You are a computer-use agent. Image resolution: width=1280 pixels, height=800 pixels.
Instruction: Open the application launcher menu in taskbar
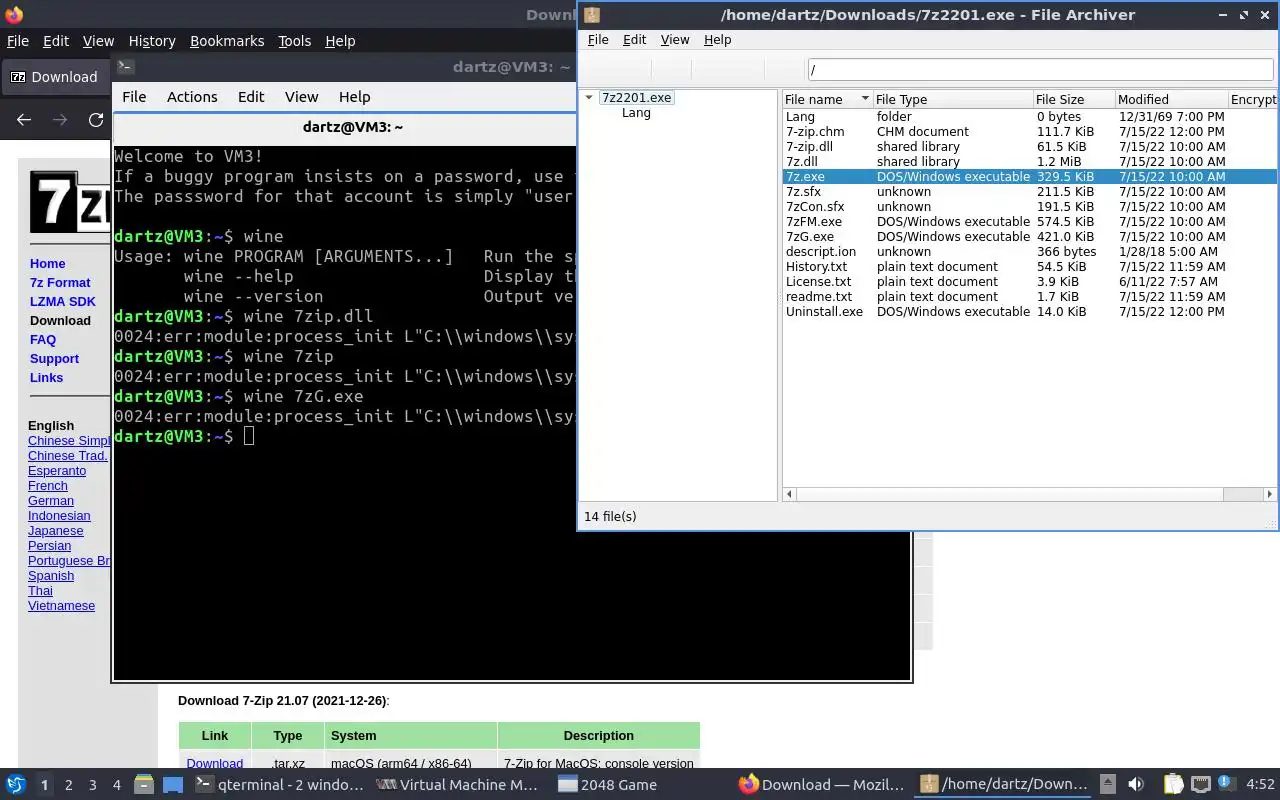pyautogui.click(x=16, y=785)
